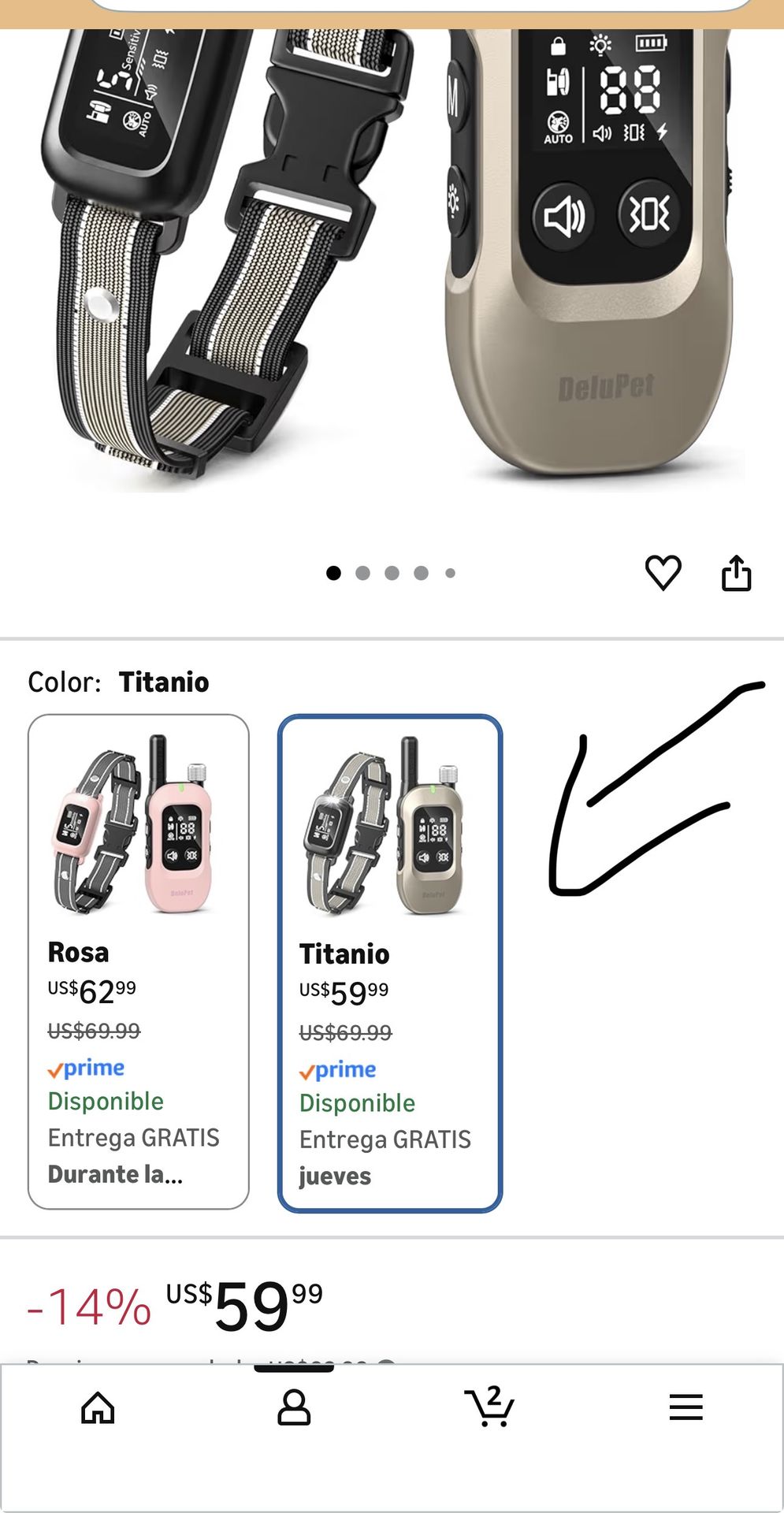This screenshot has height=1513, width=784.
Task: Open shopping cart with 2 items
Action: [x=489, y=1407]
